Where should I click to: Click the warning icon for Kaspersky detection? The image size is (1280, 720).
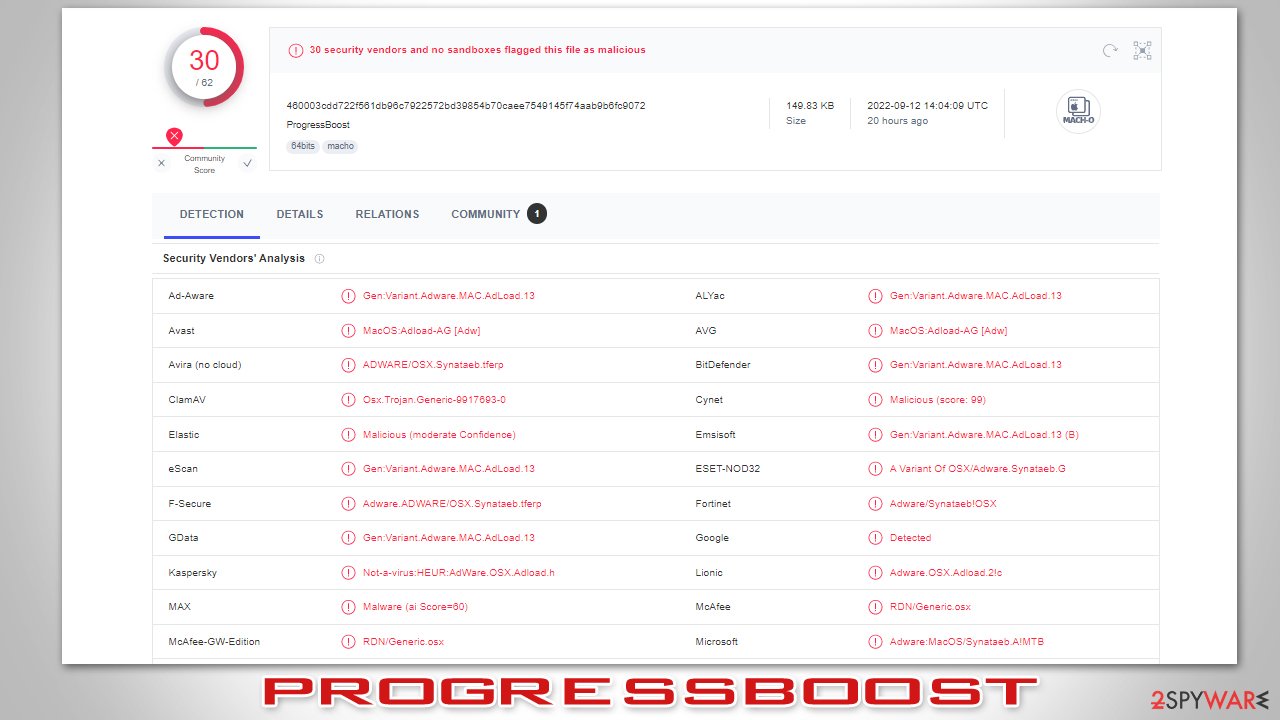coord(348,573)
